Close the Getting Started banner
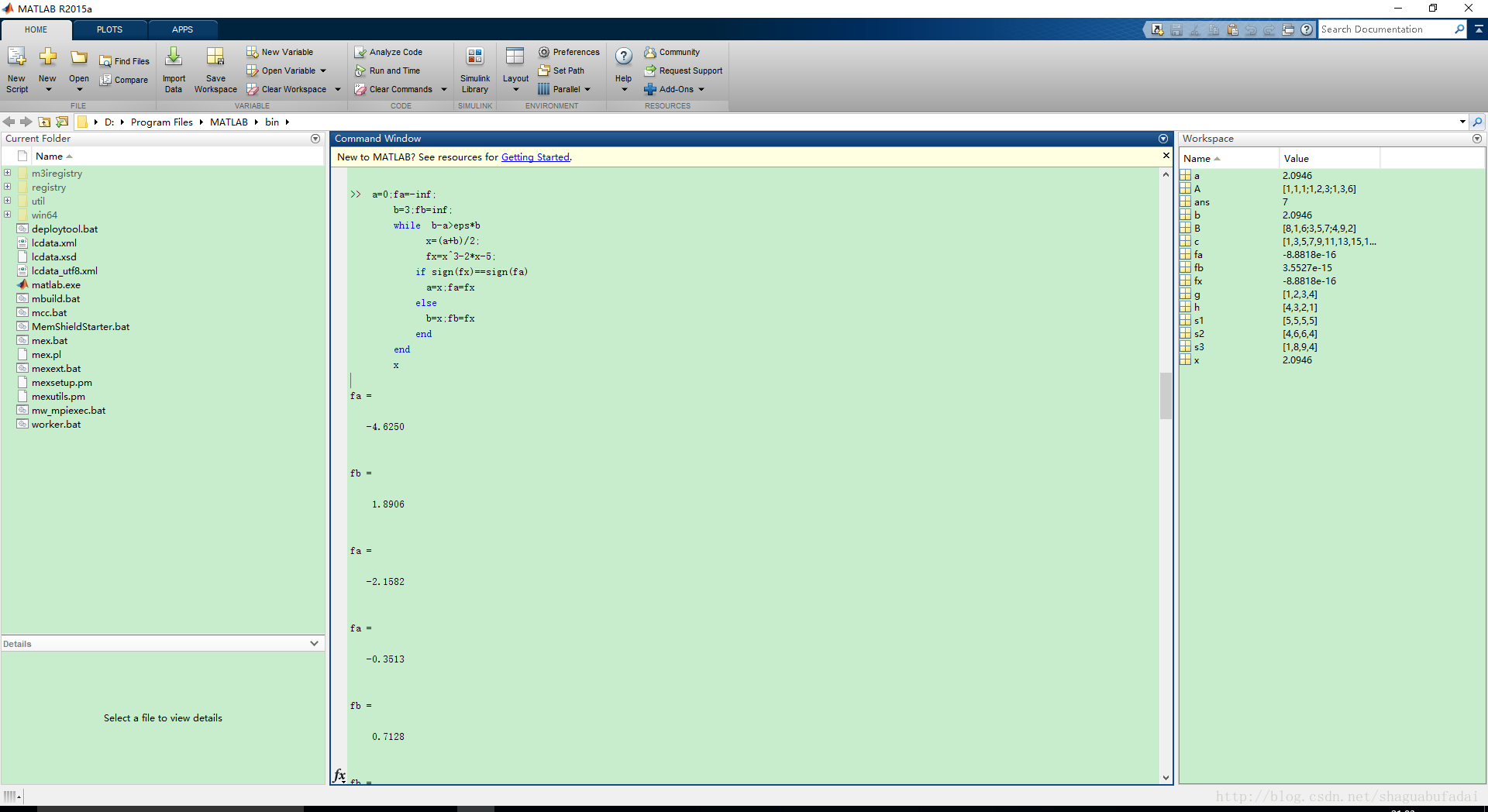This screenshot has width=1488, height=812. tap(1166, 156)
